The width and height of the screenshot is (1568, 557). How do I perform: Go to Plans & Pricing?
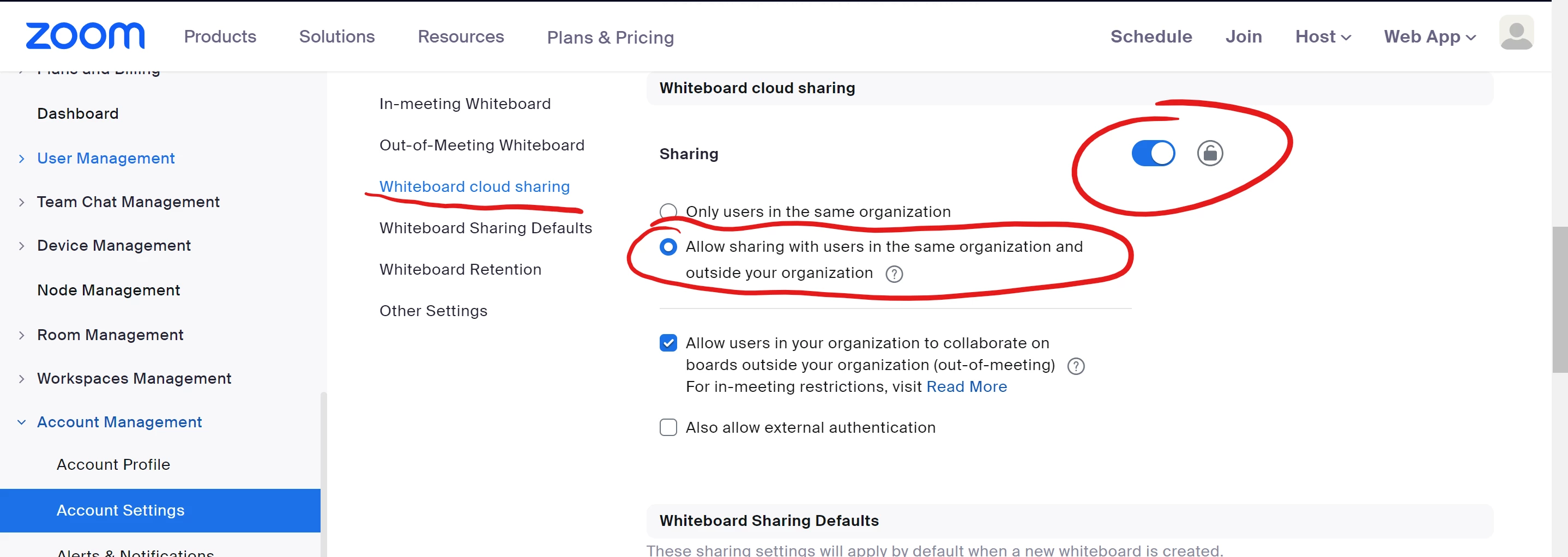(610, 38)
